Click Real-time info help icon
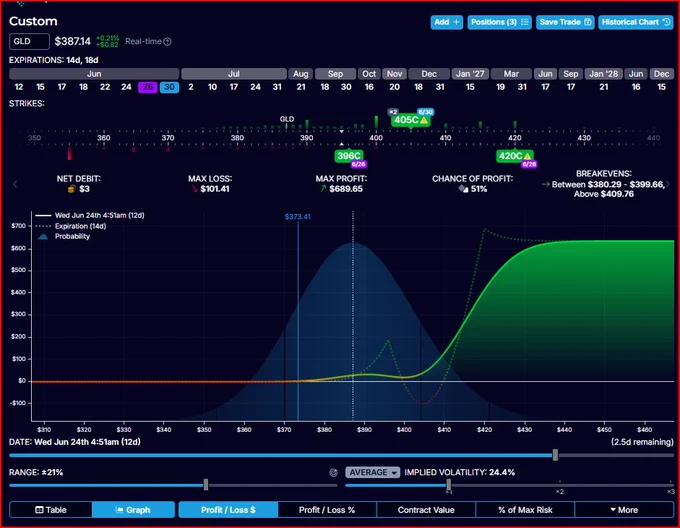This screenshot has width=680, height=528. click(167, 42)
